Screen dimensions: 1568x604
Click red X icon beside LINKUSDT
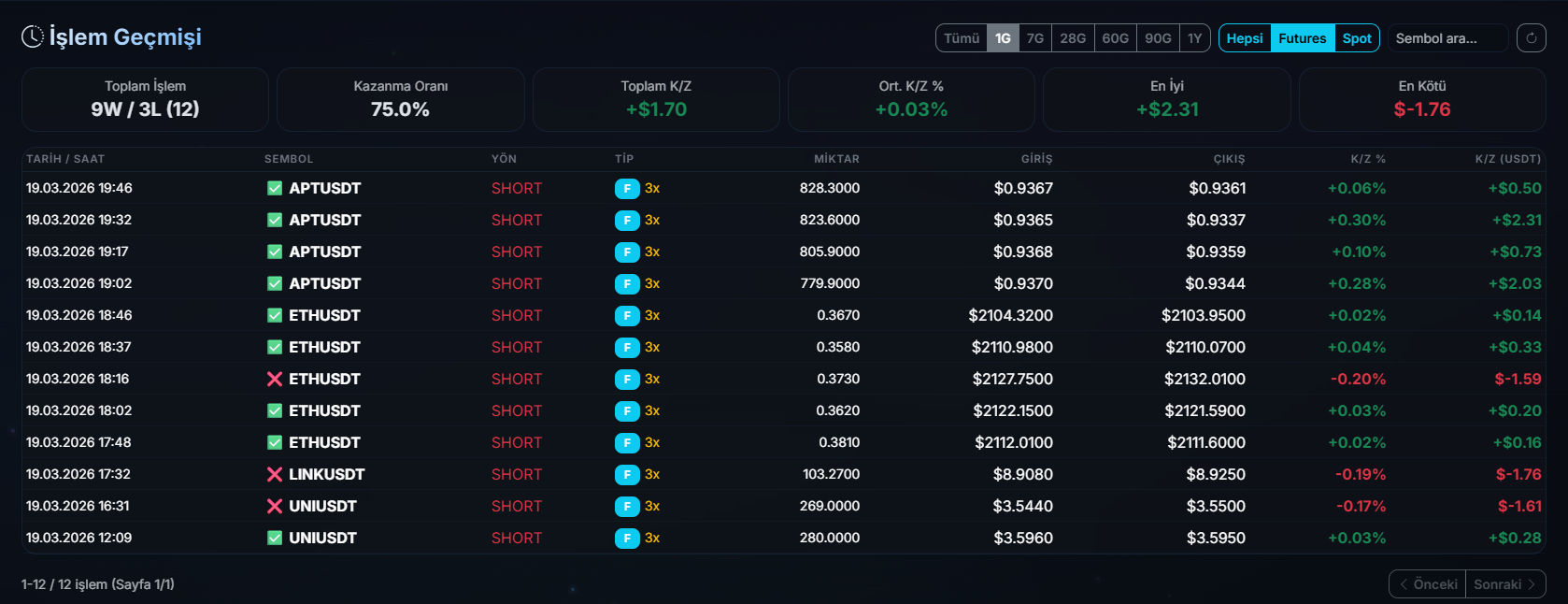[275, 474]
